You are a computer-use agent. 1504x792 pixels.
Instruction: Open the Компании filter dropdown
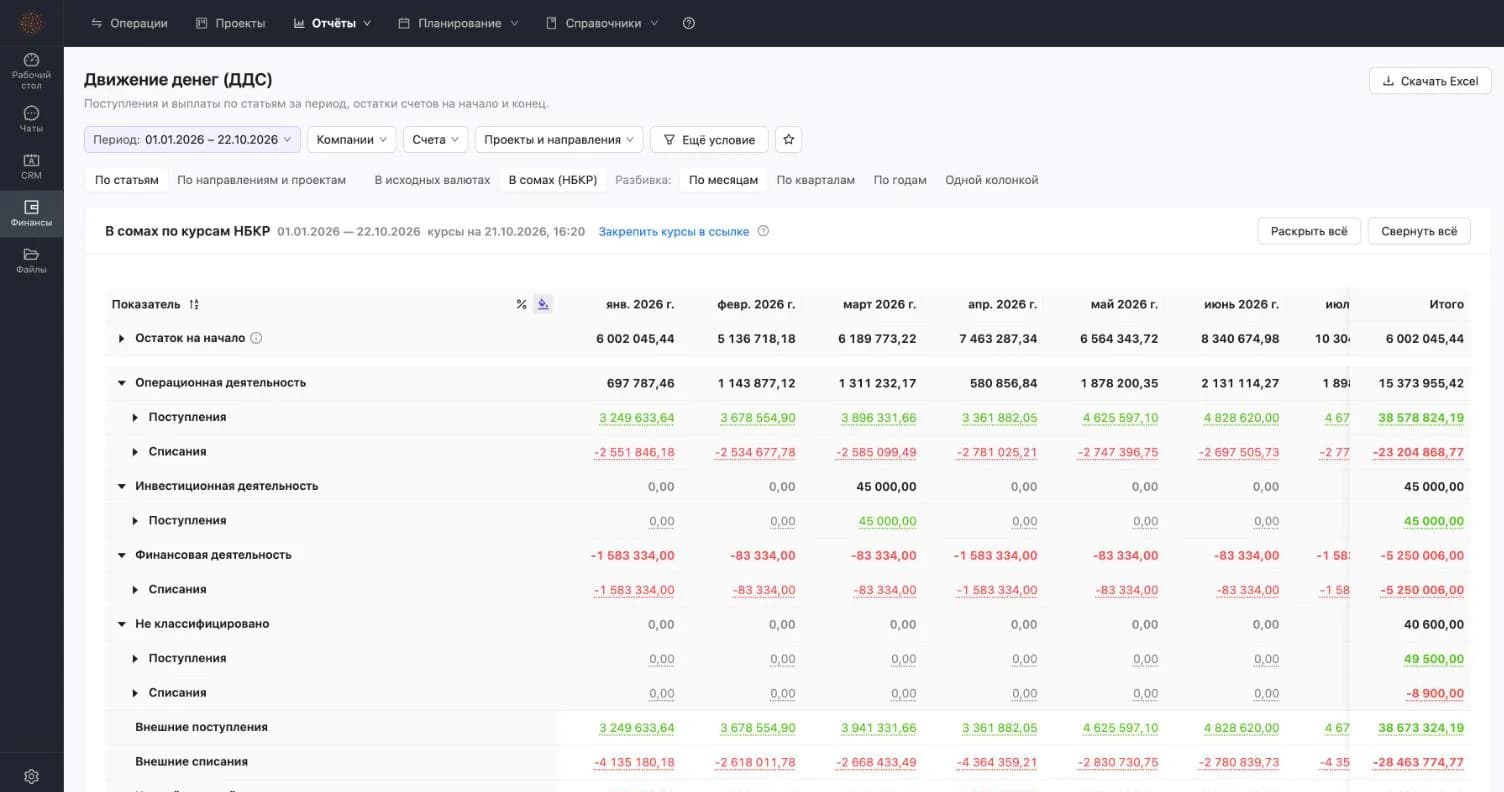pyautogui.click(x=352, y=140)
